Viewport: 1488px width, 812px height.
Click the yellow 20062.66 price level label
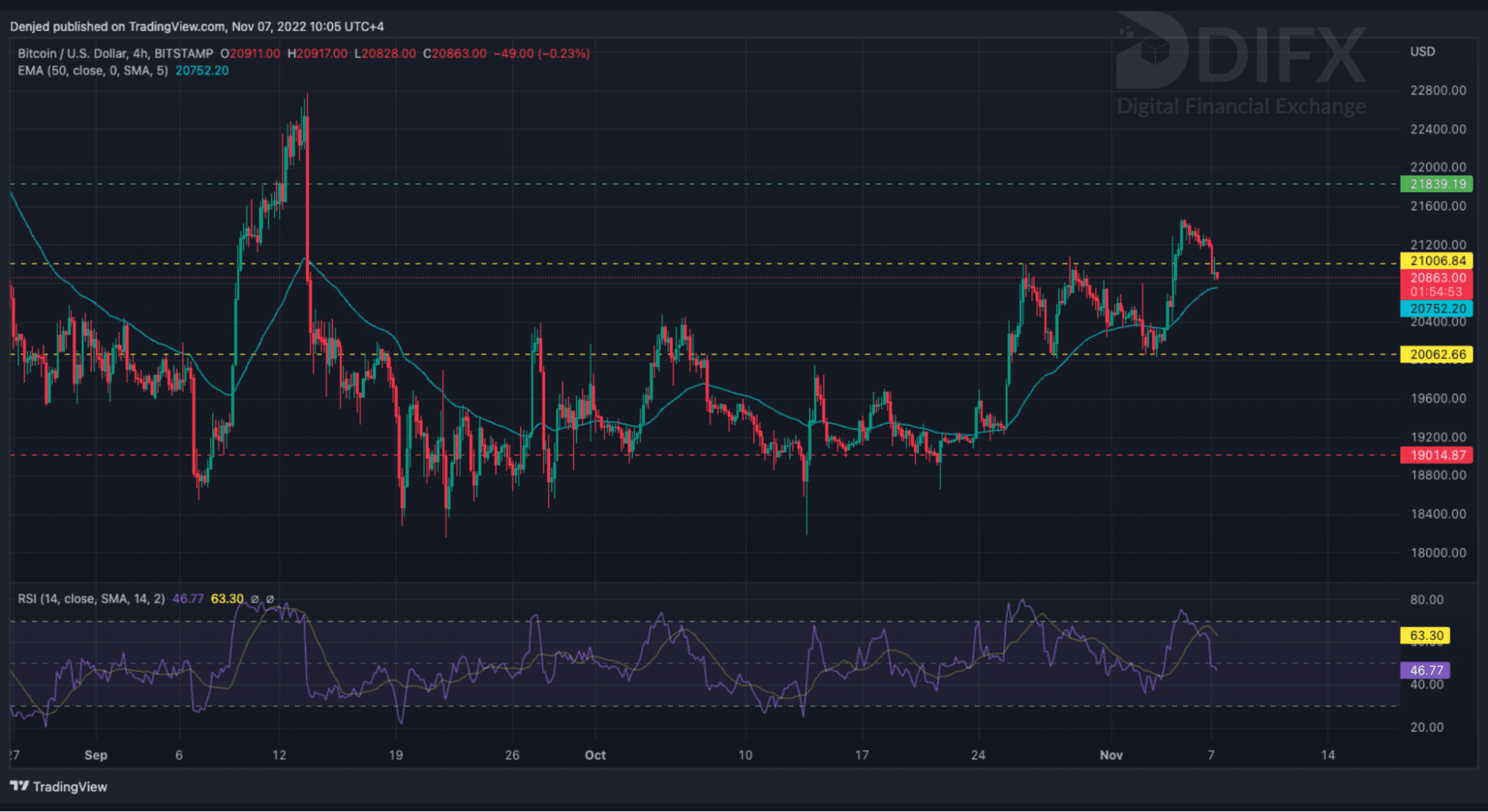[1437, 354]
